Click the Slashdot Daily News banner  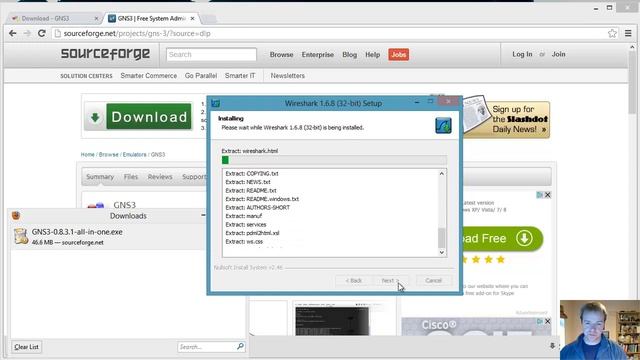click(x=507, y=119)
